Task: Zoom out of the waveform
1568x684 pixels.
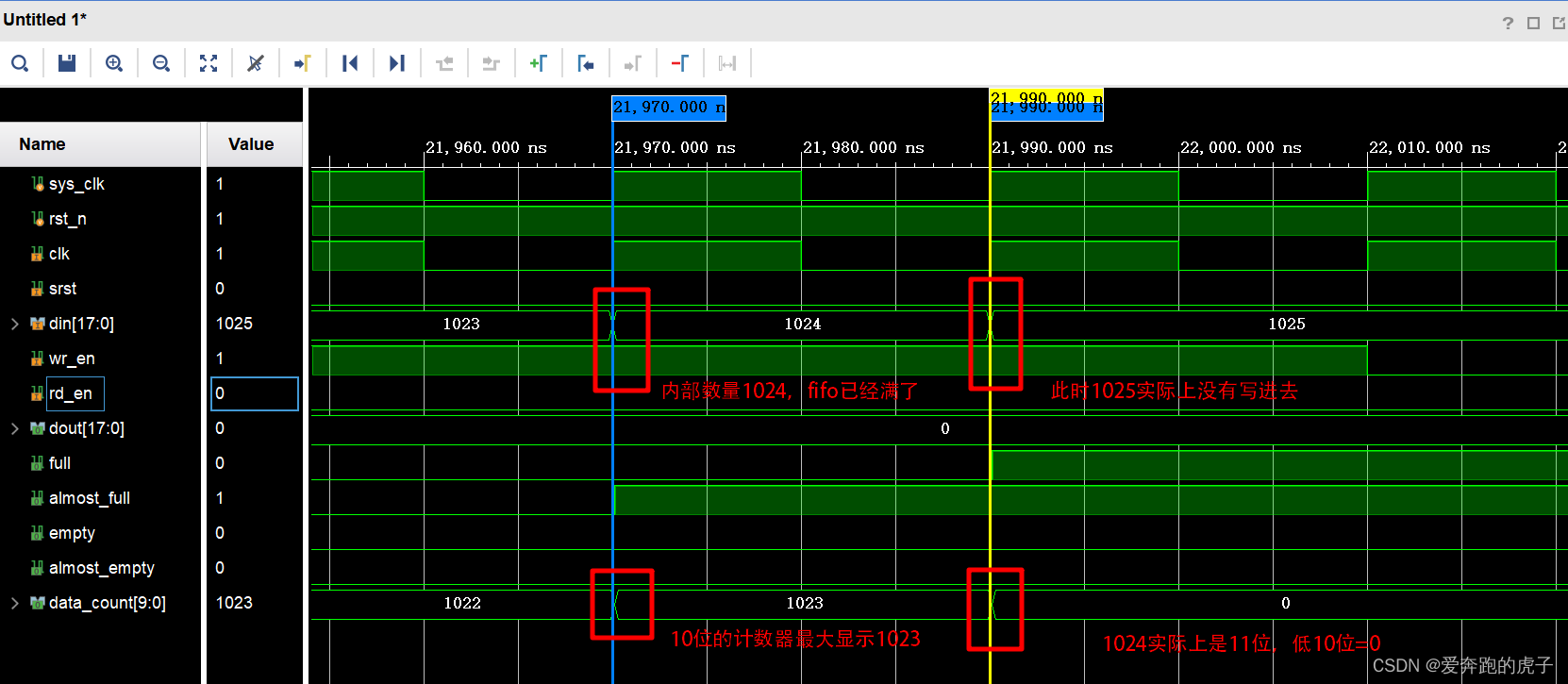Action: pyautogui.click(x=161, y=63)
